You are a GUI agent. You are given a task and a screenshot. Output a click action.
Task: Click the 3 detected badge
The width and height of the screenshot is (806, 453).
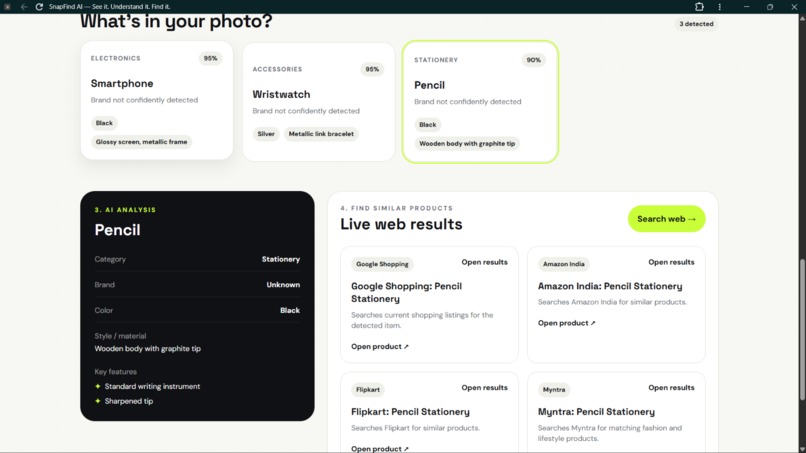tap(696, 24)
